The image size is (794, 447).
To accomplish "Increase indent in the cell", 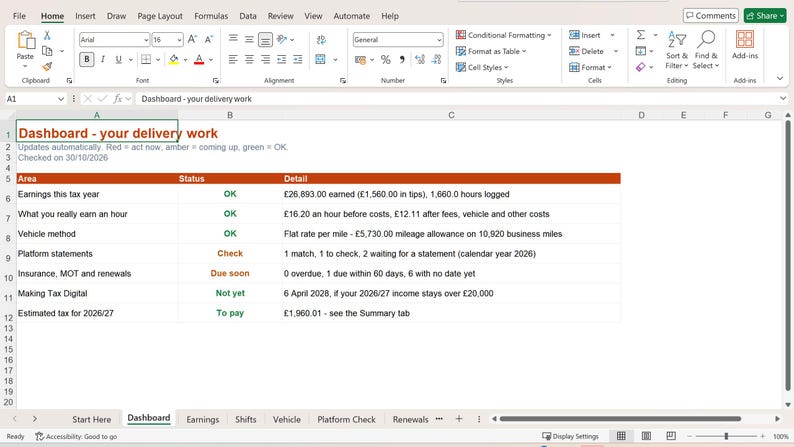I will [298, 60].
